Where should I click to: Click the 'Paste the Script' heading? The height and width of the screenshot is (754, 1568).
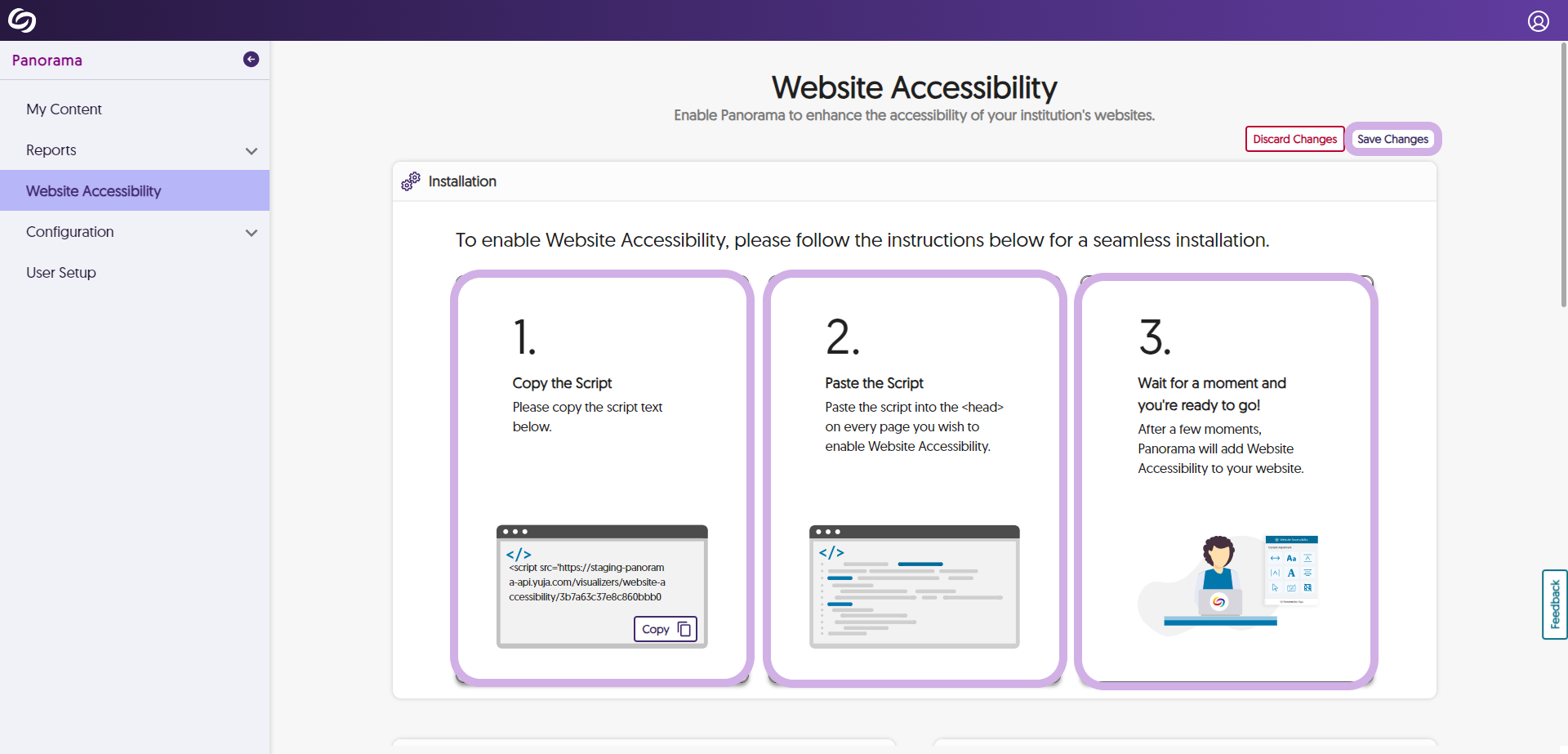pos(874,383)
